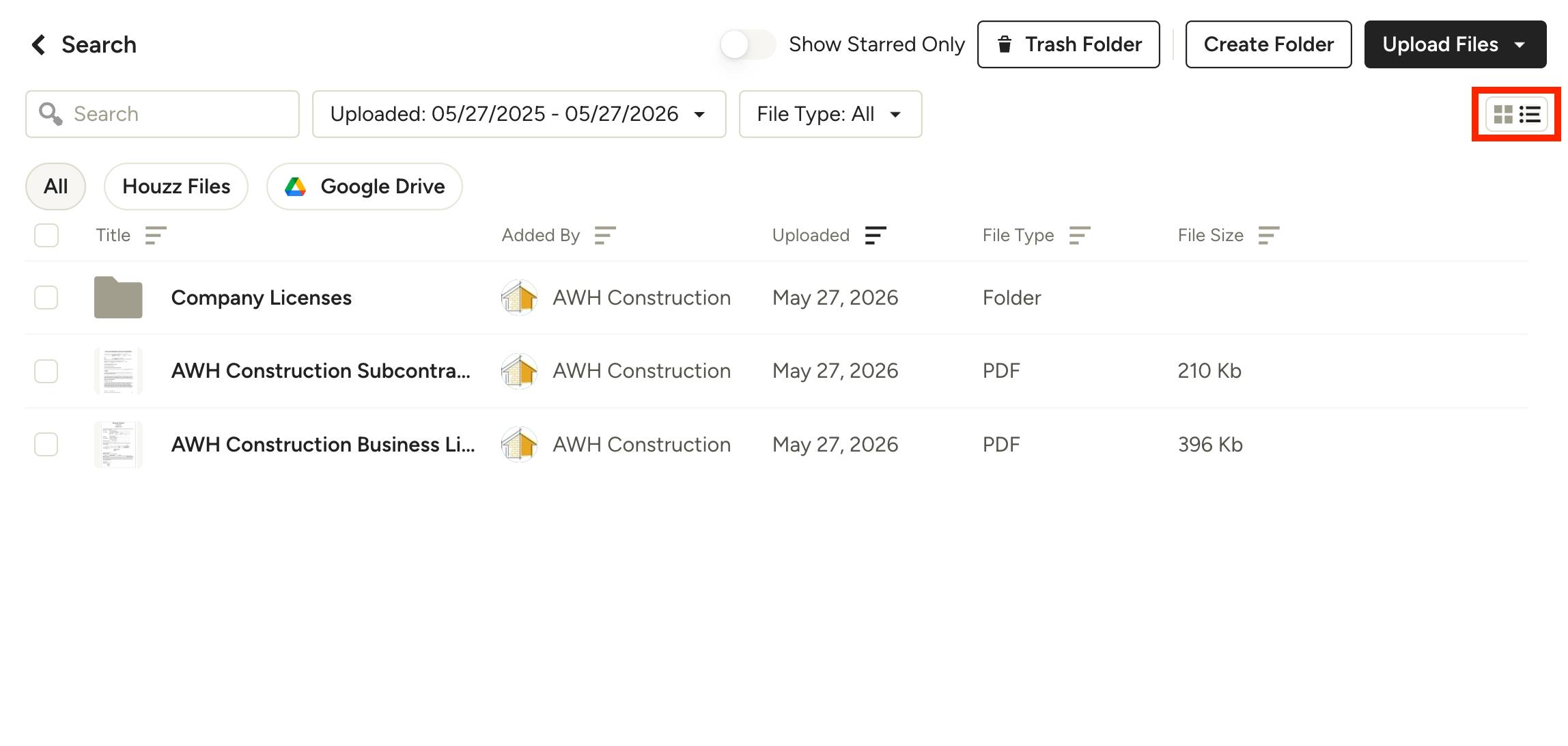Screen dimensions: 1568x746
Task: Go back using the left chevron arrow
Action: (39, 45)
